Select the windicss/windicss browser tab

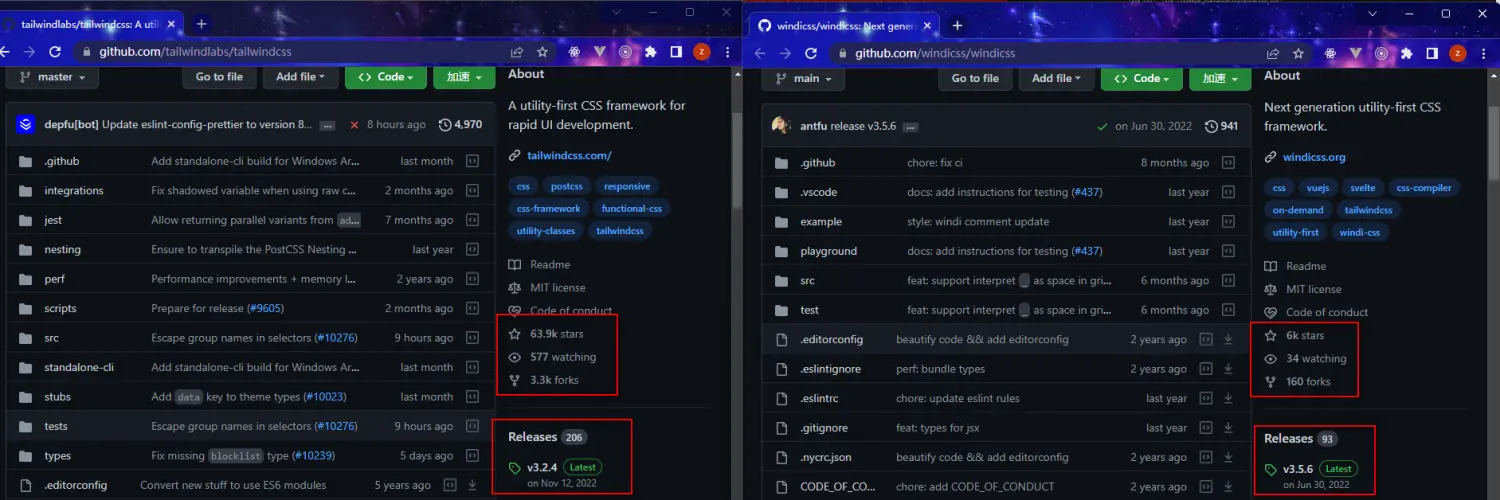pyautogui.click(x=845, y=25)
